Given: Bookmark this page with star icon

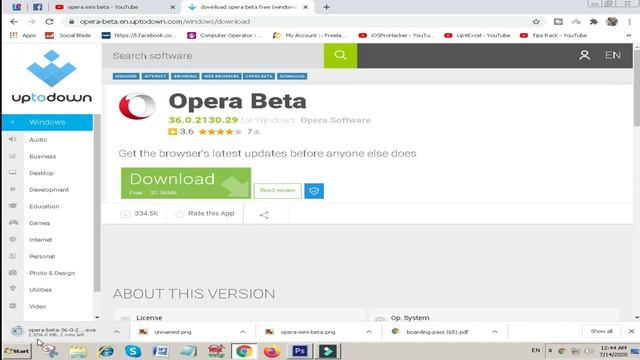Looking at the screenshot, I should point(536,22).
